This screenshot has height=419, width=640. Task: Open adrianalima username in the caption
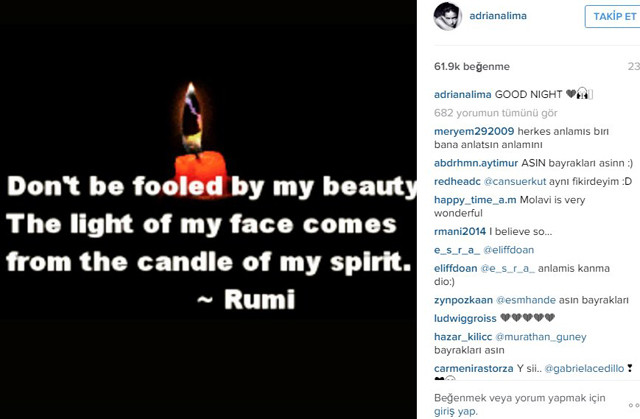pyautogui.click(x=462, y=94)
